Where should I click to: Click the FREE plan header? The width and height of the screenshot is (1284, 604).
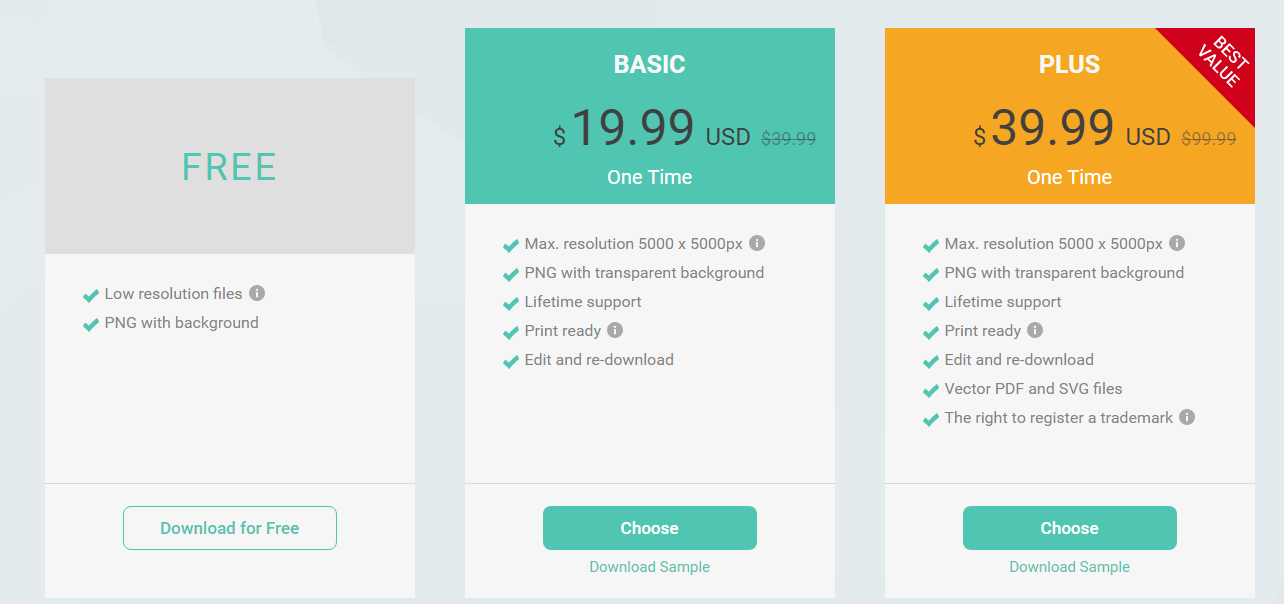pos(230,166)
